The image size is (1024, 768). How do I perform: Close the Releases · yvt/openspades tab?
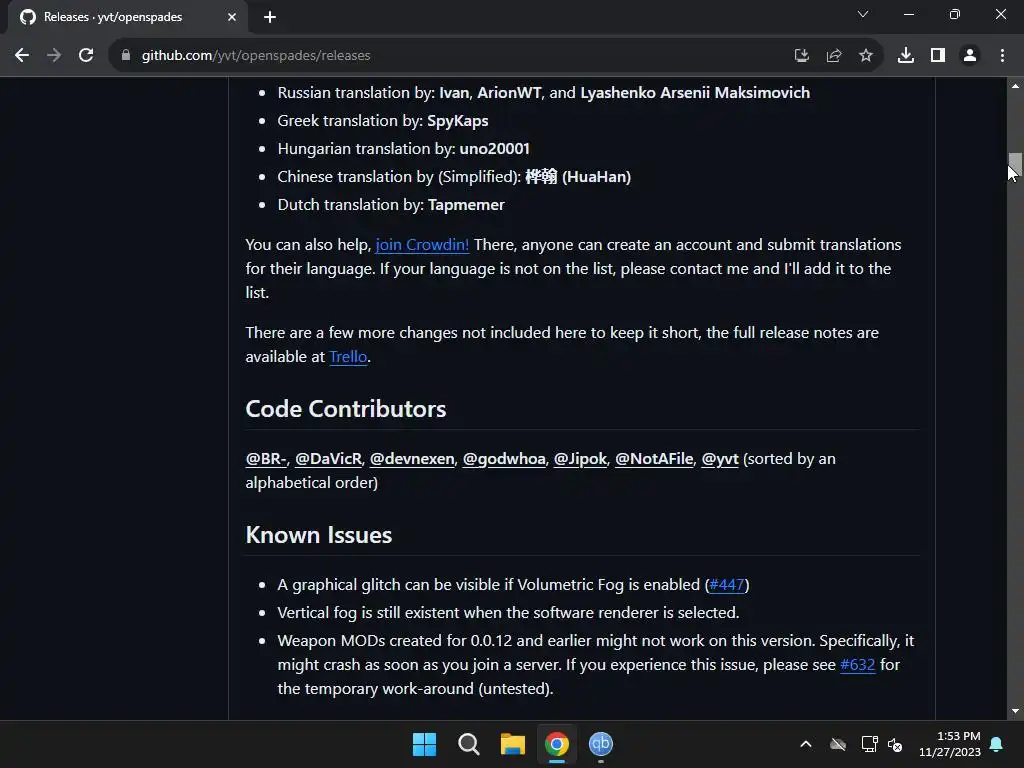[x=232, y=17]
